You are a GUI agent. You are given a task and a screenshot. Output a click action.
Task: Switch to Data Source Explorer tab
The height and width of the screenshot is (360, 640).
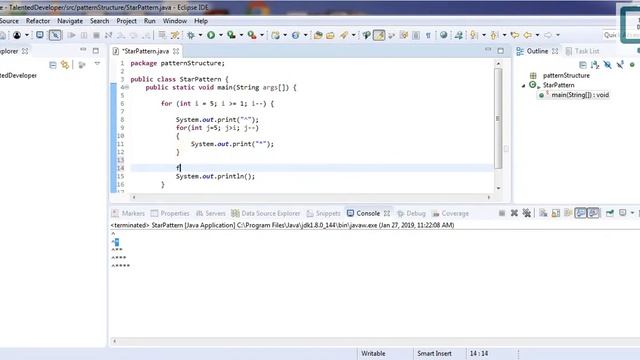pyautogui.click(x=265, y=213)
